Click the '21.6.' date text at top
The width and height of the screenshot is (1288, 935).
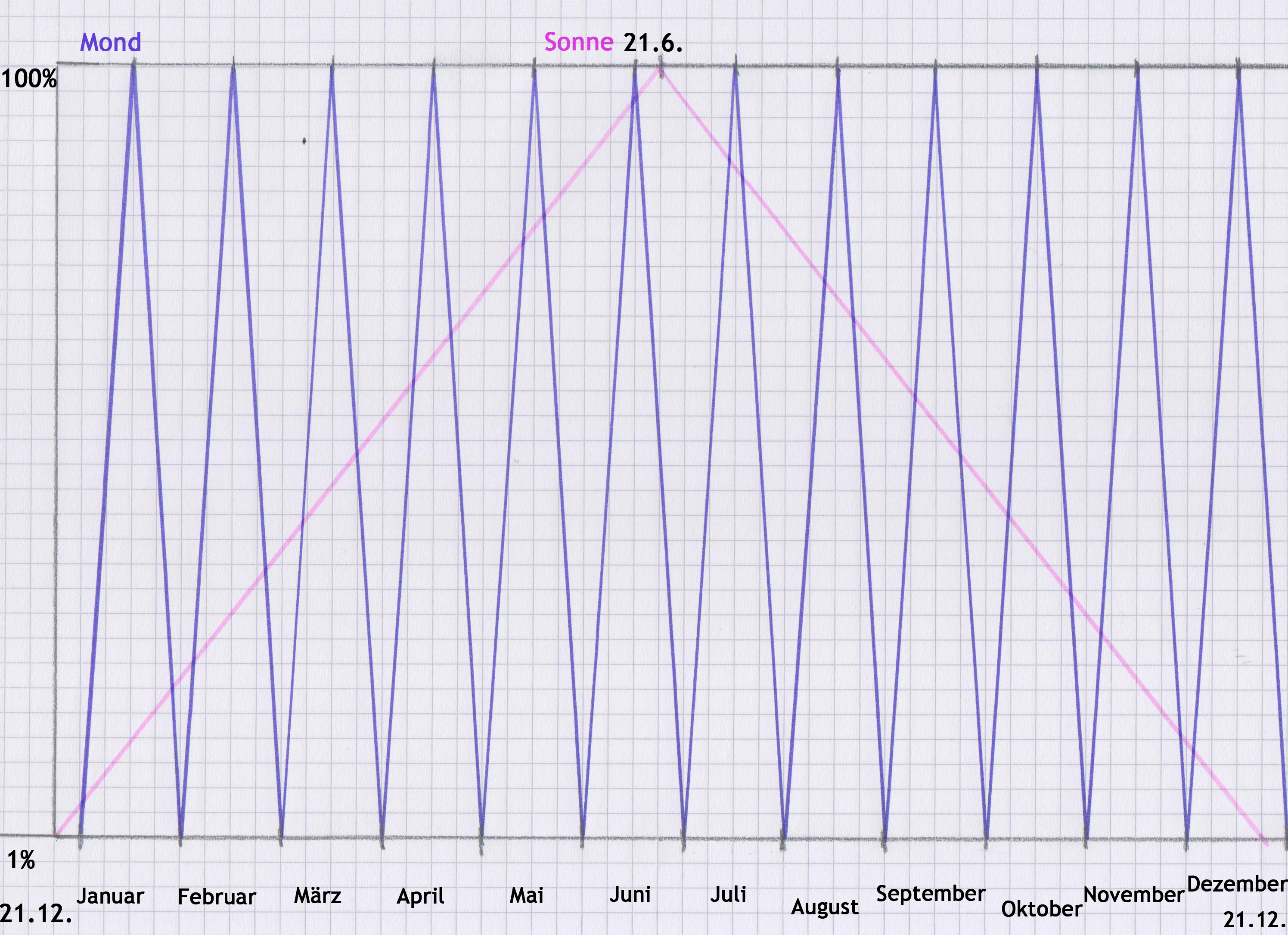click(x=652, y=43)
